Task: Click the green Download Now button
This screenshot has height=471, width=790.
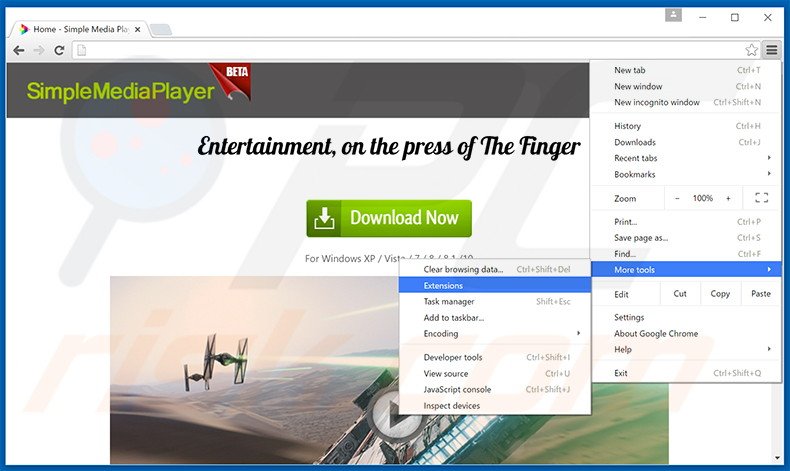Action: point(389,218)
